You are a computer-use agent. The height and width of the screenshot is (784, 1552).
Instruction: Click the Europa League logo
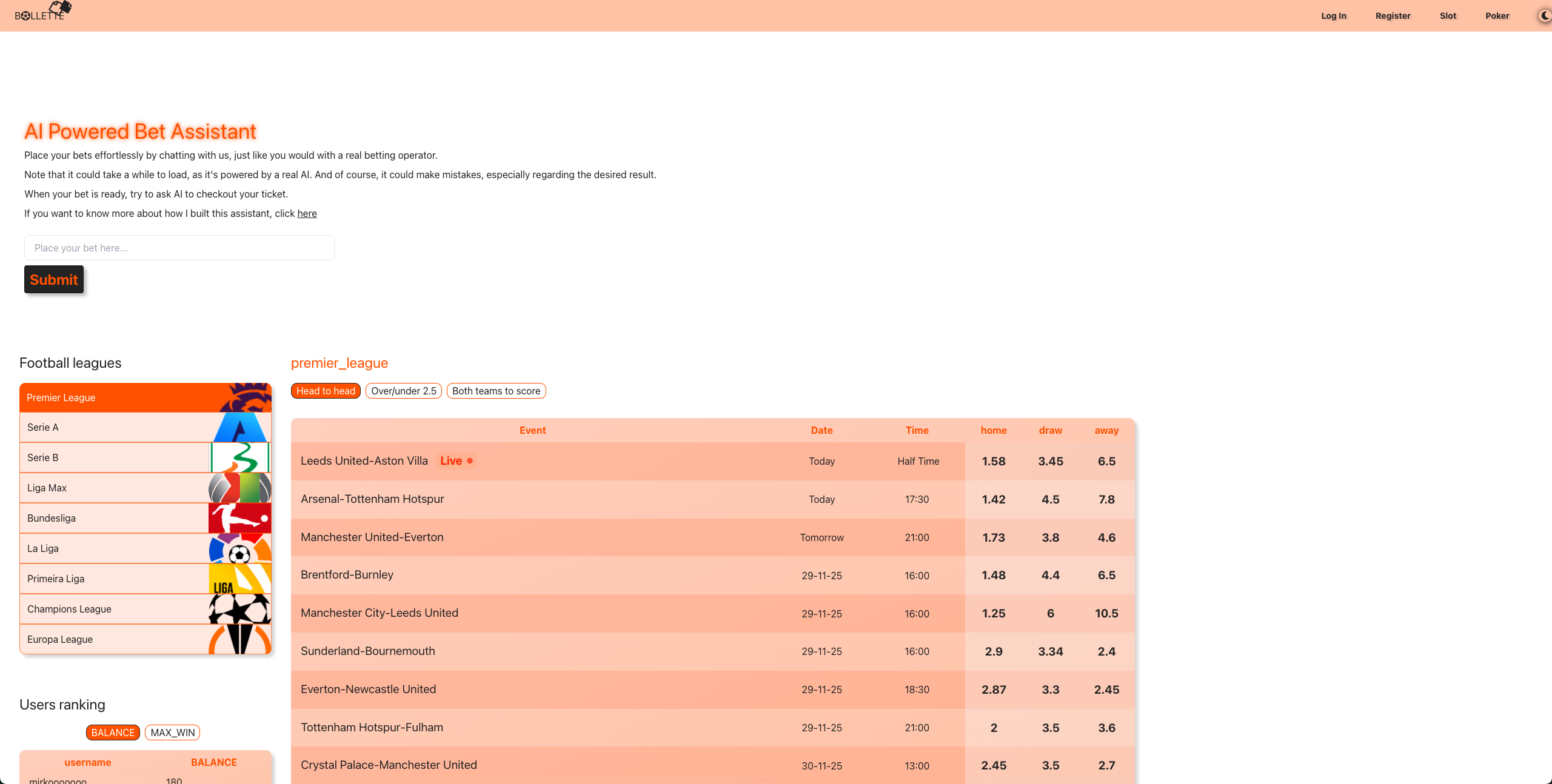(x=240, y=640)
